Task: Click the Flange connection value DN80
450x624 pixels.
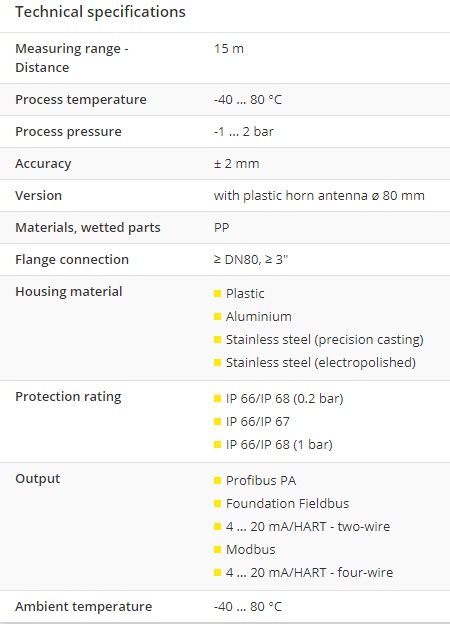Action: pyautogui.click(x=251, y=259)
